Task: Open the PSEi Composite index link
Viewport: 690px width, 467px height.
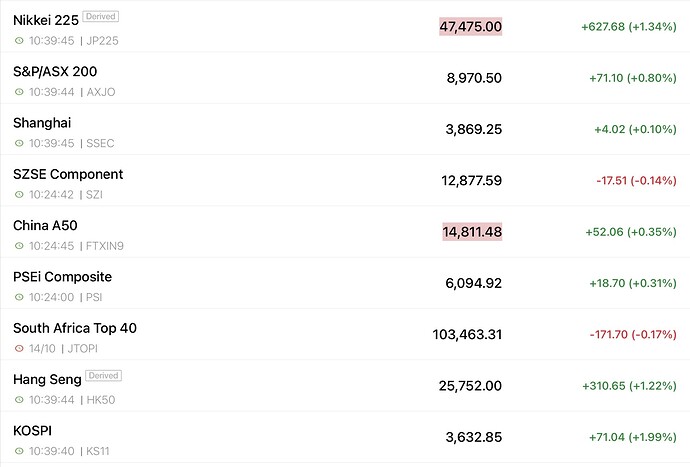Action: pyautogui.click(x=62, y=276)
